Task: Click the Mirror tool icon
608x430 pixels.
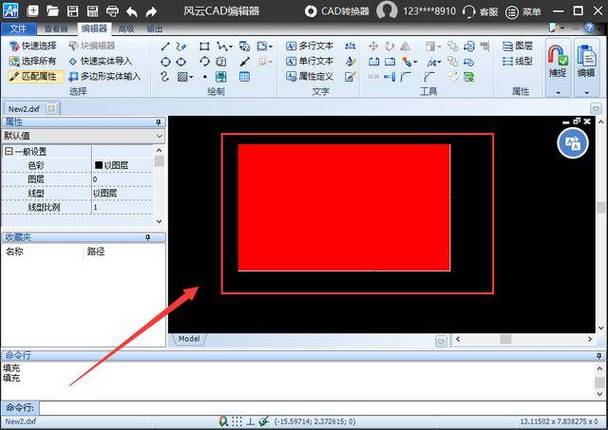Action: pyautogui.click(x=405, y=47)
